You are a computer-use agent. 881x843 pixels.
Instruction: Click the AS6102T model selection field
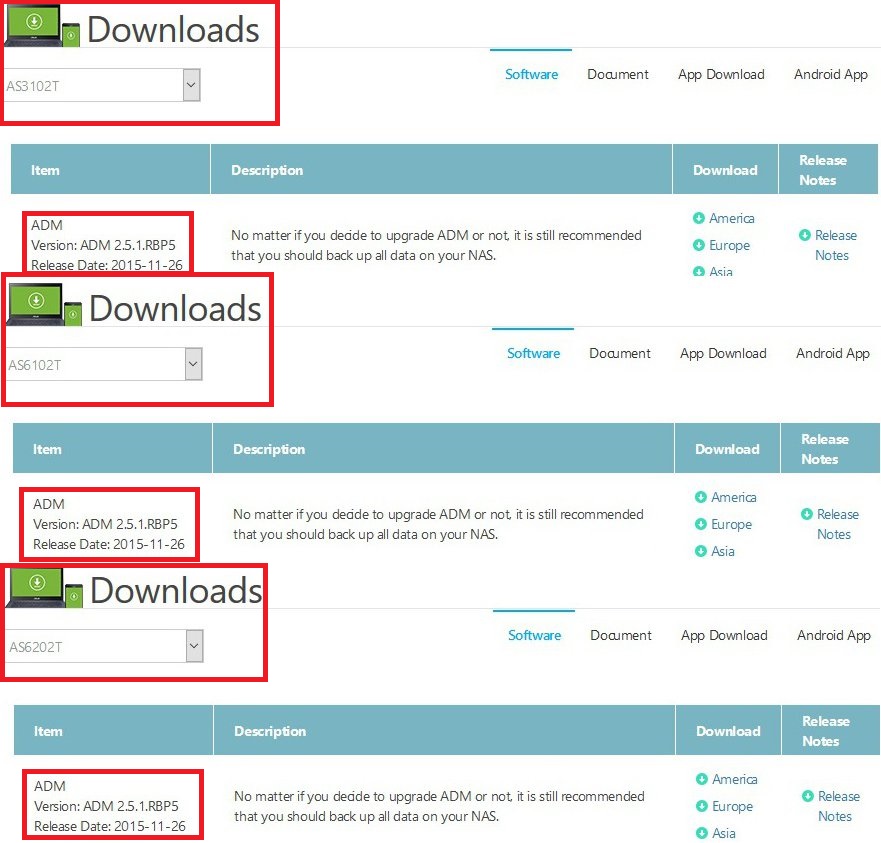tap(104, 364)
